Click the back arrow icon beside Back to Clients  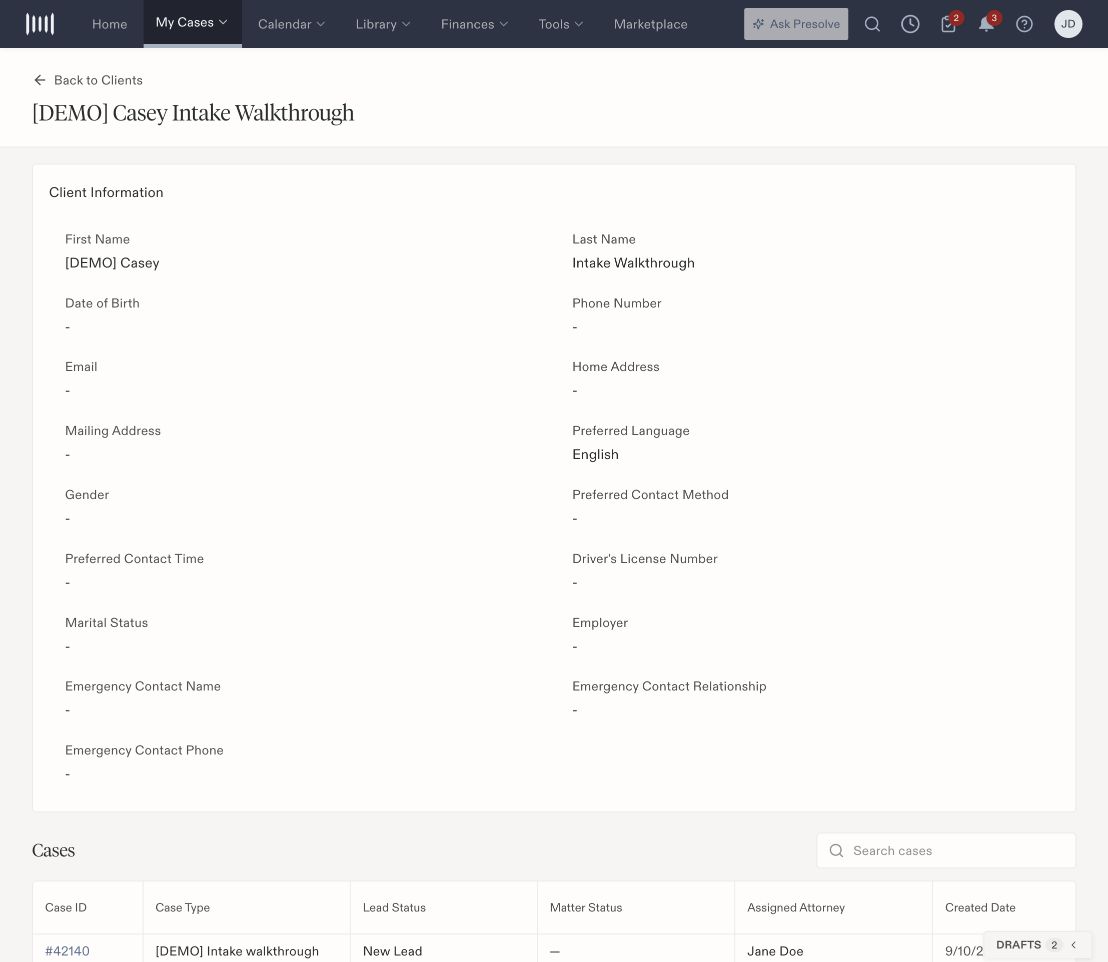[x=40, y=80]
